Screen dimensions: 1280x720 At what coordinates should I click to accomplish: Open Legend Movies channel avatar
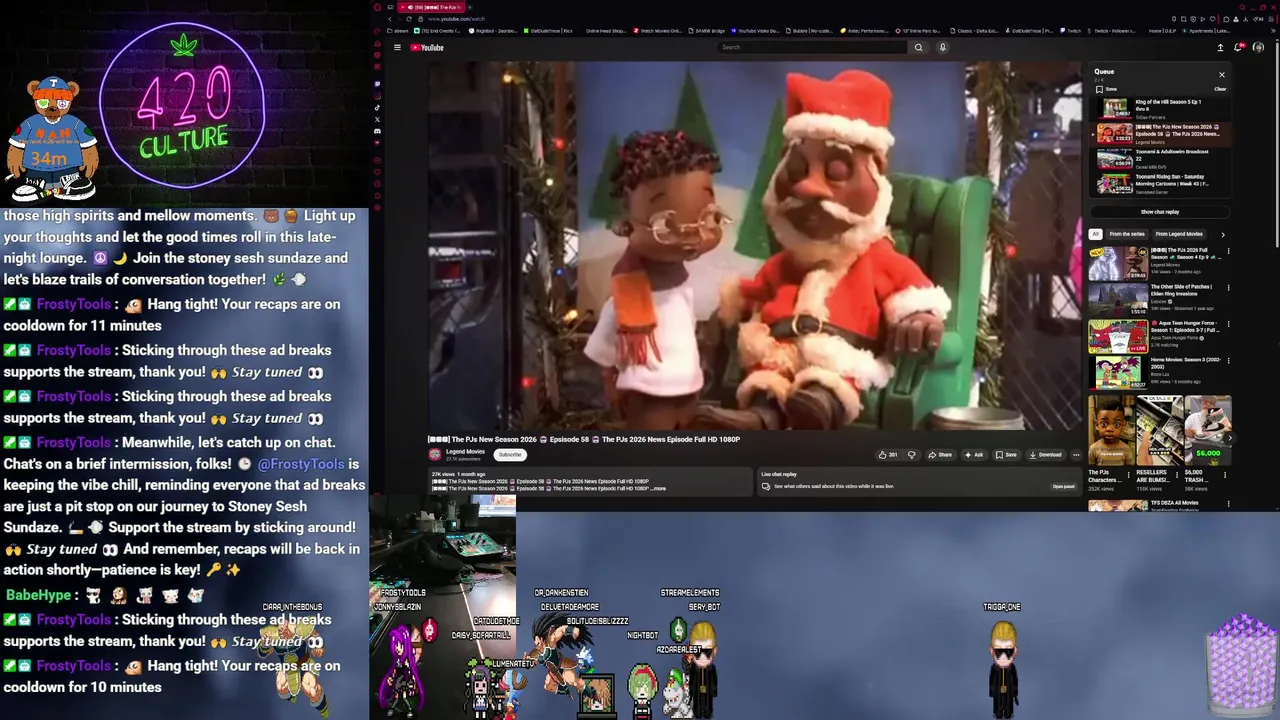[435, 455]
